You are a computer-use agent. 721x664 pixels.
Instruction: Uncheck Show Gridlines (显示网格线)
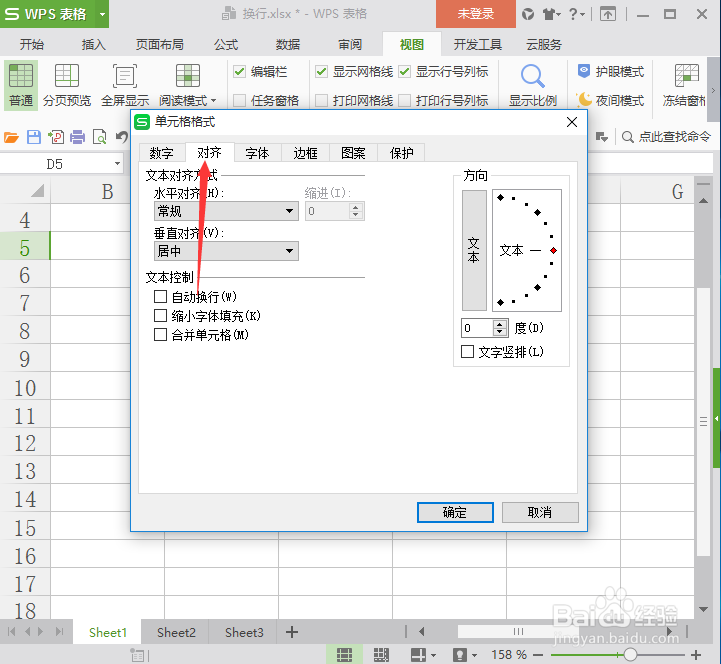click(x=321, y=72)
